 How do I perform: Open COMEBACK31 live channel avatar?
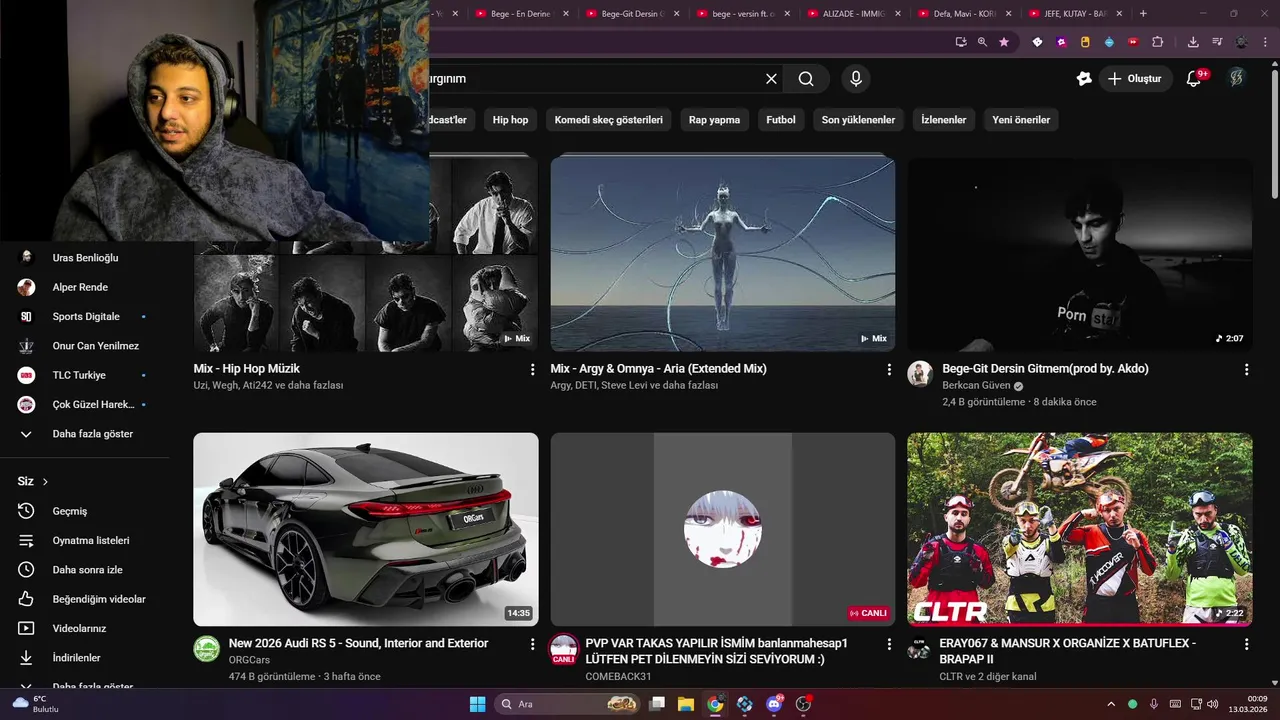pos(564,649)
